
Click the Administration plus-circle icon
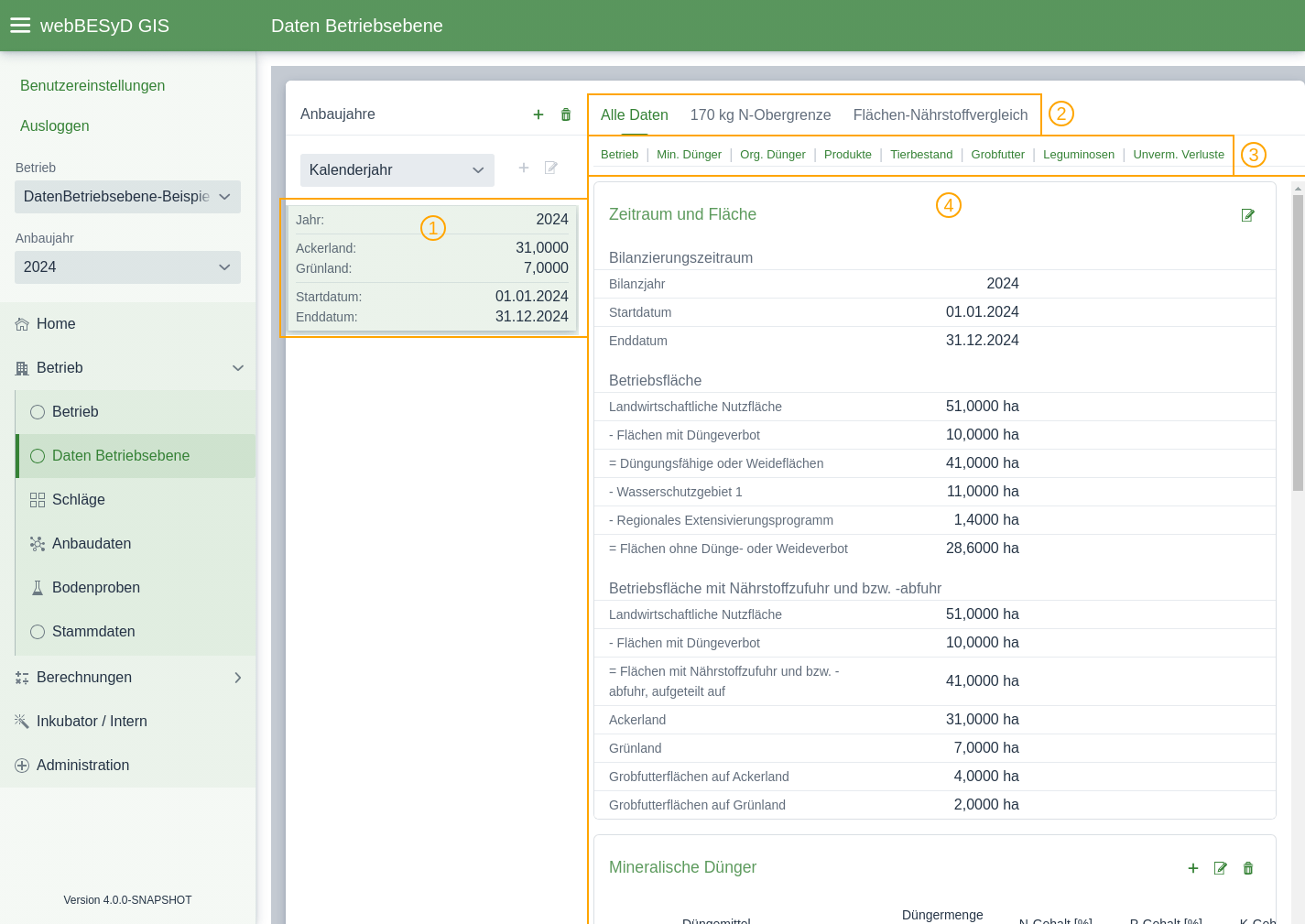(22, 766)
